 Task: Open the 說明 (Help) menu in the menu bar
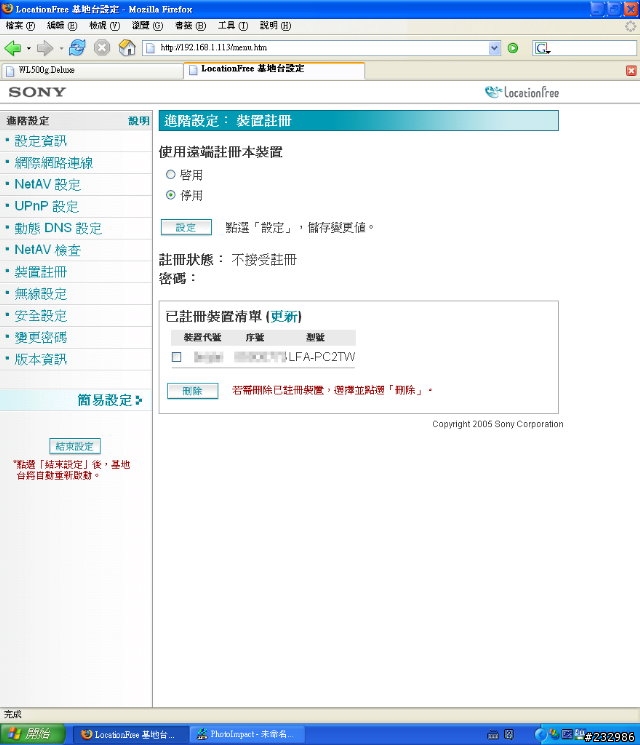275,26
